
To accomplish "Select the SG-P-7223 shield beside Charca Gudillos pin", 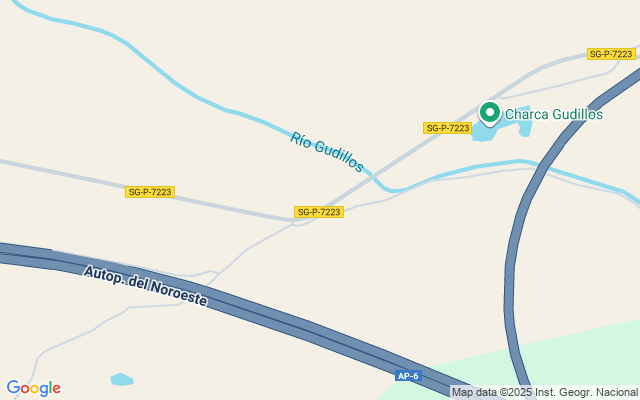I will (x=448, y=128).
